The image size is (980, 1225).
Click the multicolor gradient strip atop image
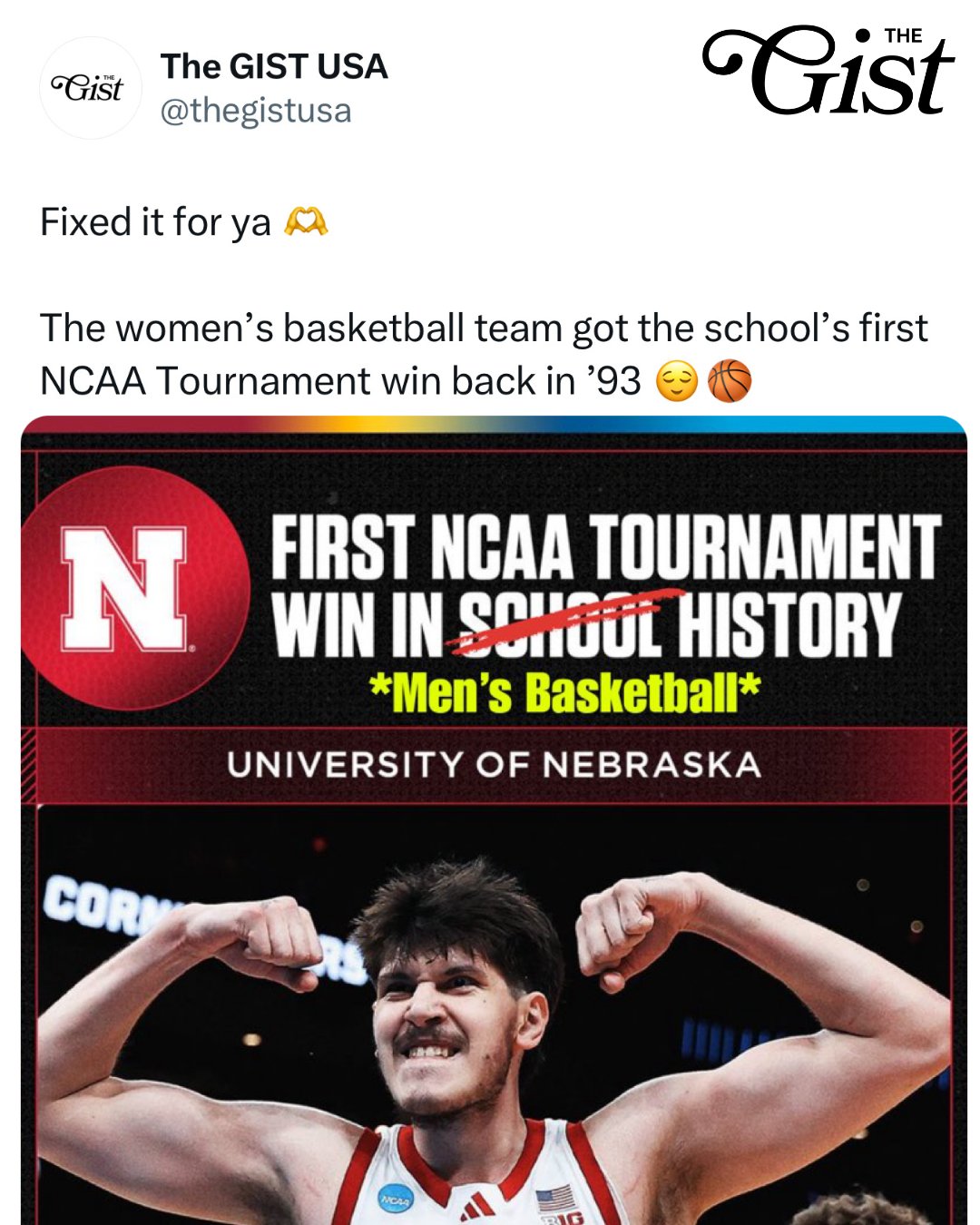click(494, 424)
